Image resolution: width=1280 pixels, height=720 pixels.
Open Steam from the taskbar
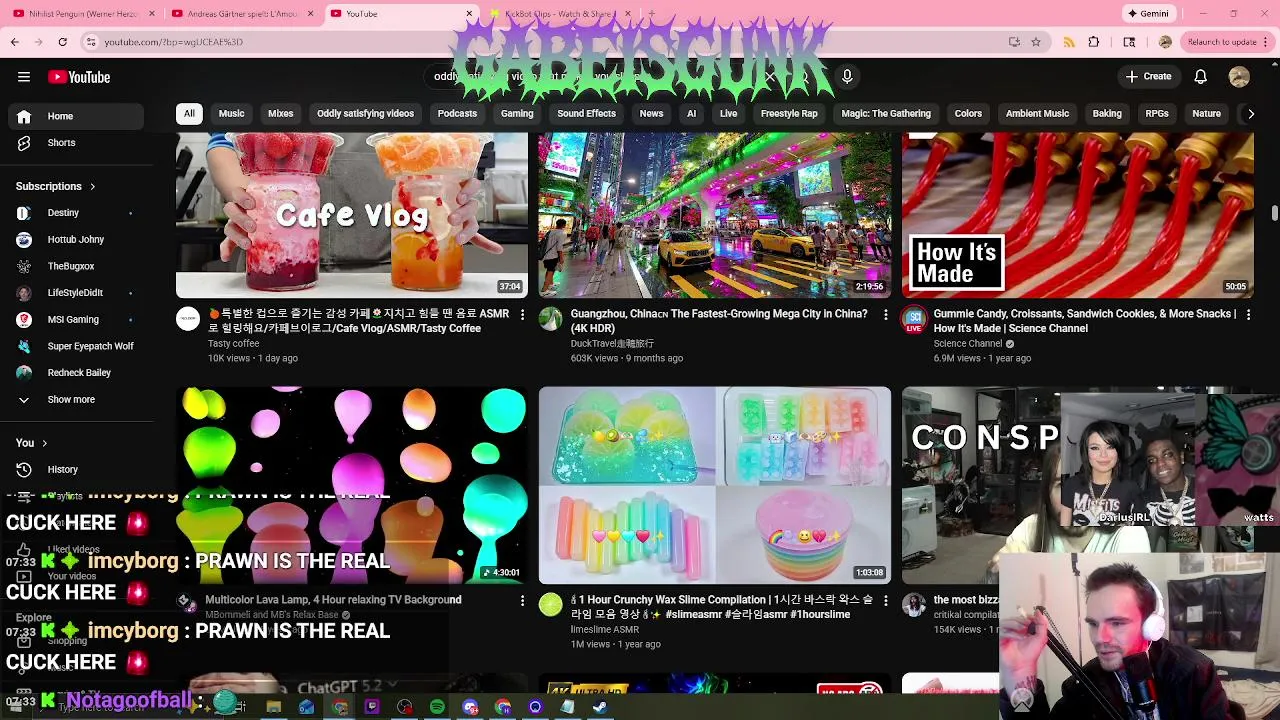[600, 707]
